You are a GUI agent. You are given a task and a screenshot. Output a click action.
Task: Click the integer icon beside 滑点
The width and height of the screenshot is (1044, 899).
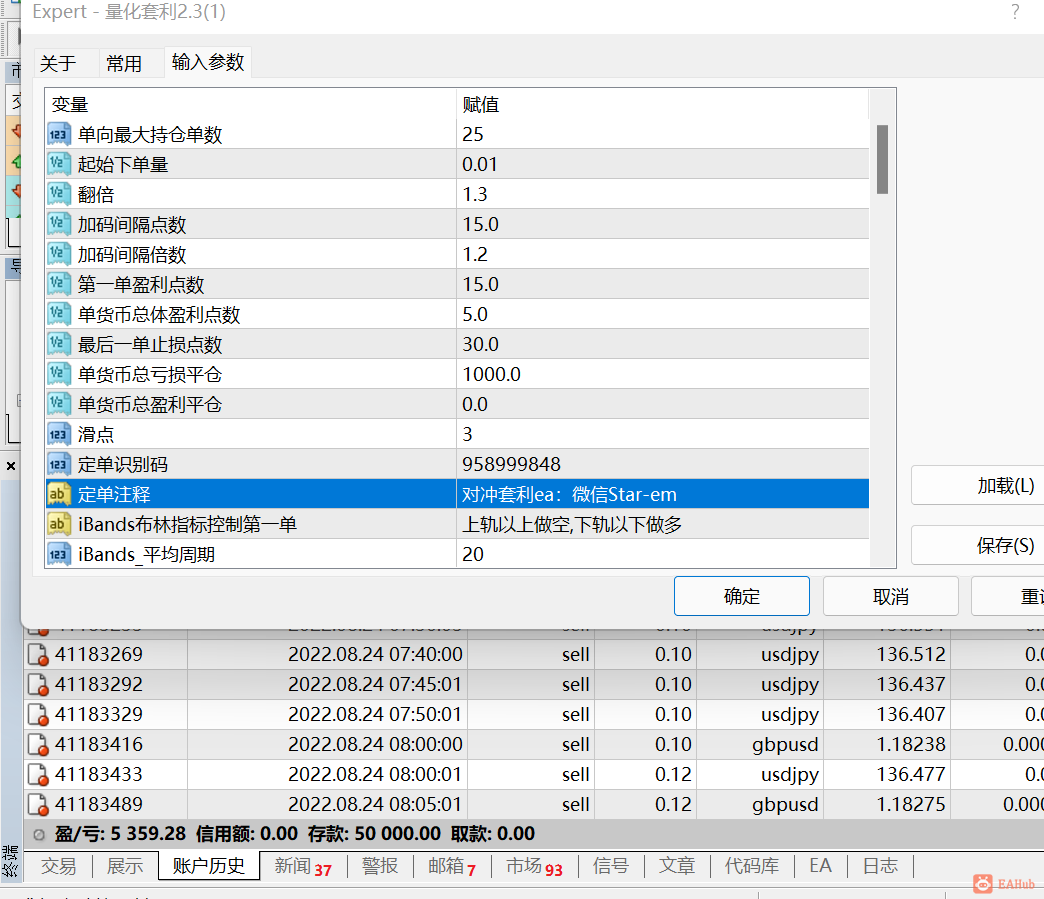tap(59, 434)
